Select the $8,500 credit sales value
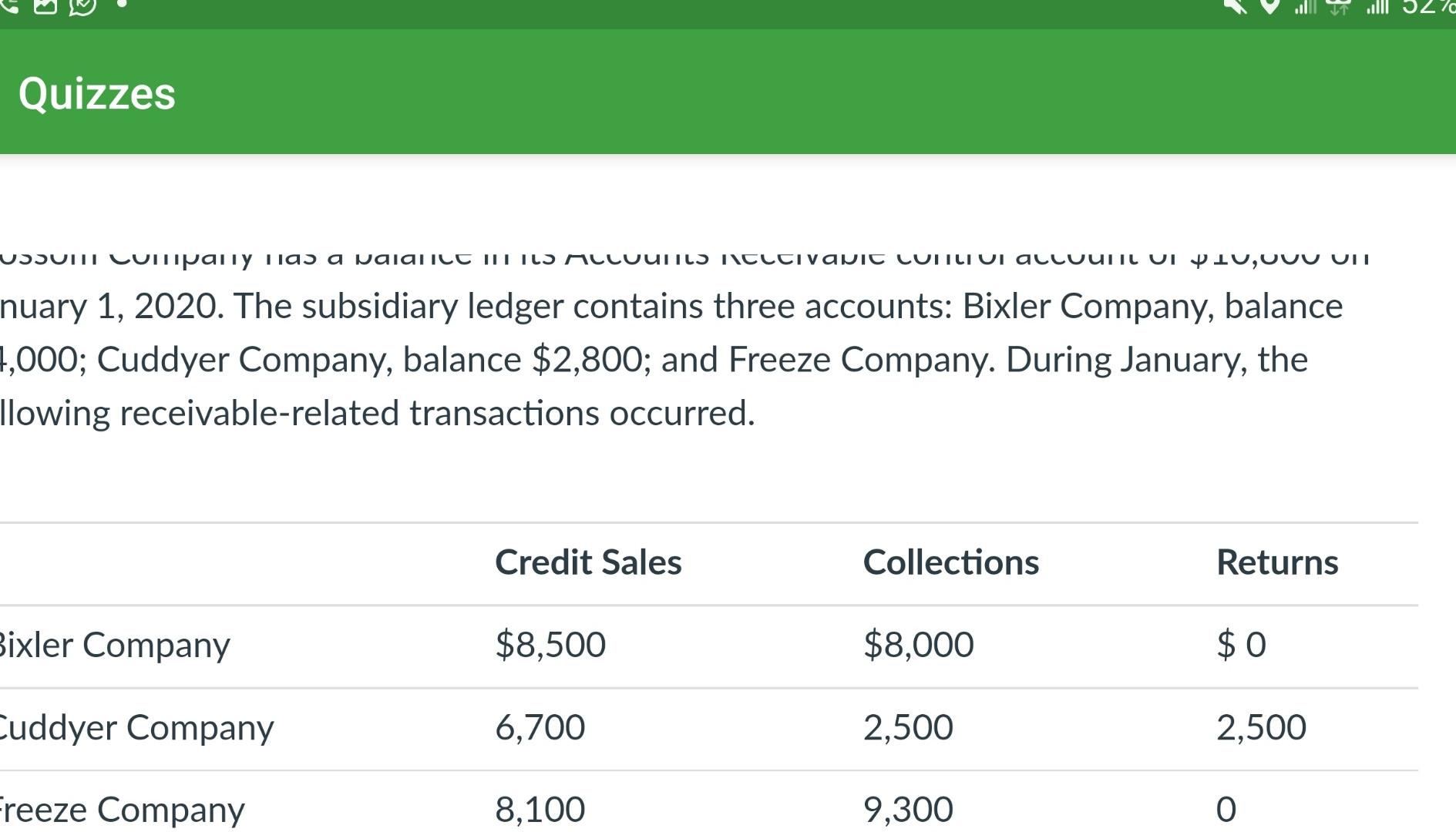 click(x=551, y=645)
